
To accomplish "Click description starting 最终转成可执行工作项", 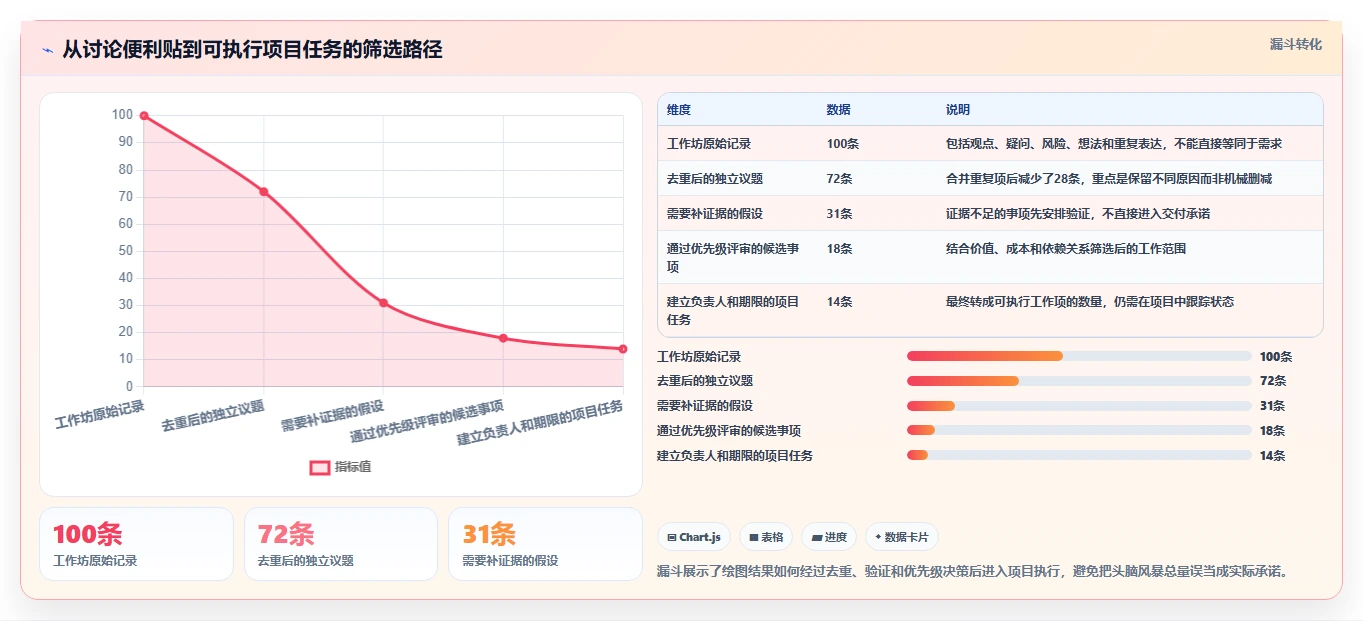I will (x=1090, y=302).
